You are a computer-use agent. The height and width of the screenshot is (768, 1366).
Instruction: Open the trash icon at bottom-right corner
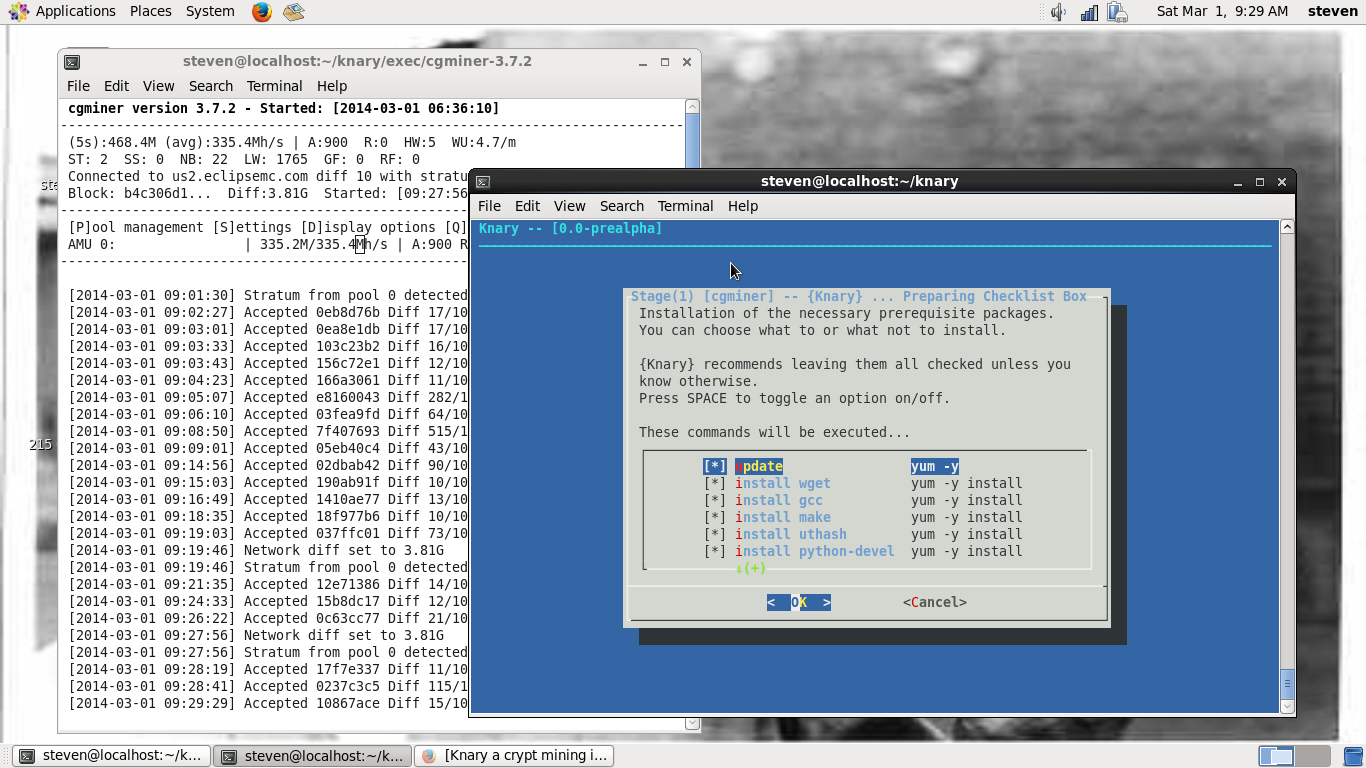[1350, 755]
